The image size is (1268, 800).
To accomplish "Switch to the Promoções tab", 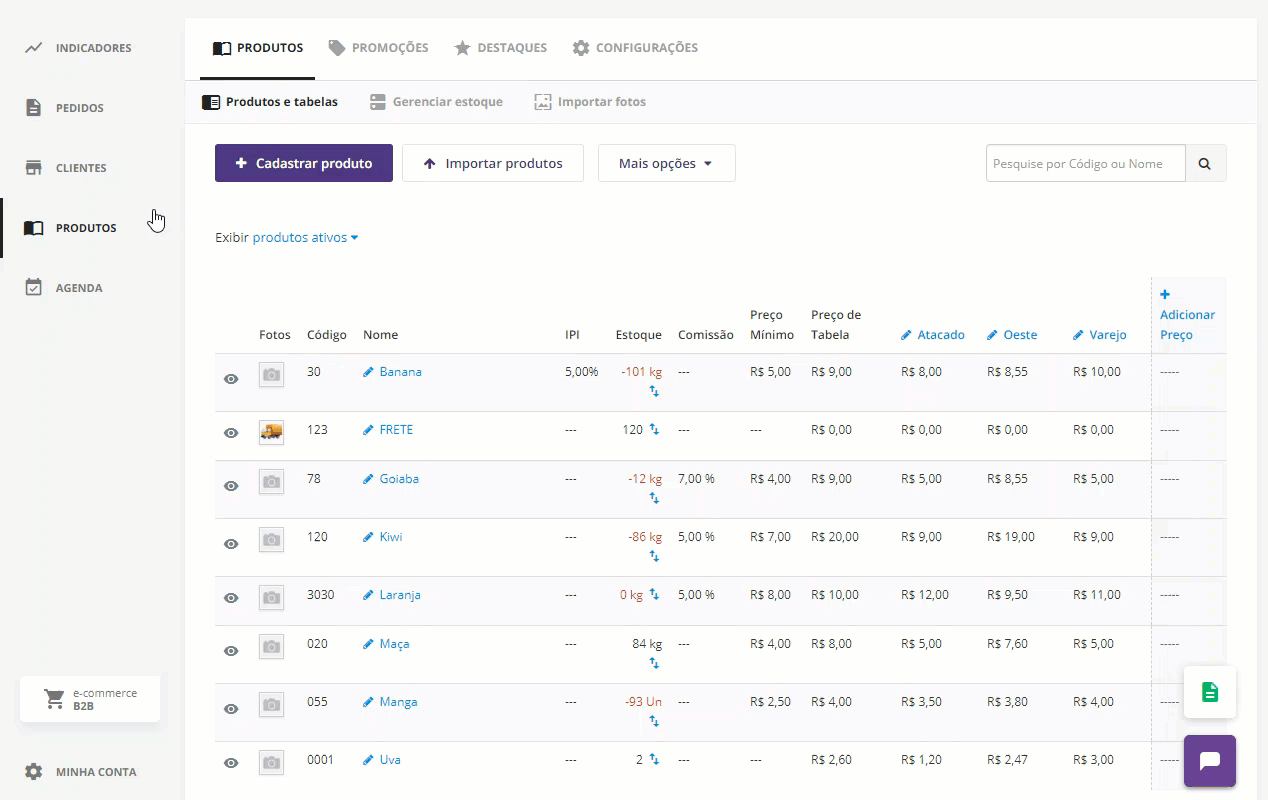I will pyautogui.click(x=379, y=48).
